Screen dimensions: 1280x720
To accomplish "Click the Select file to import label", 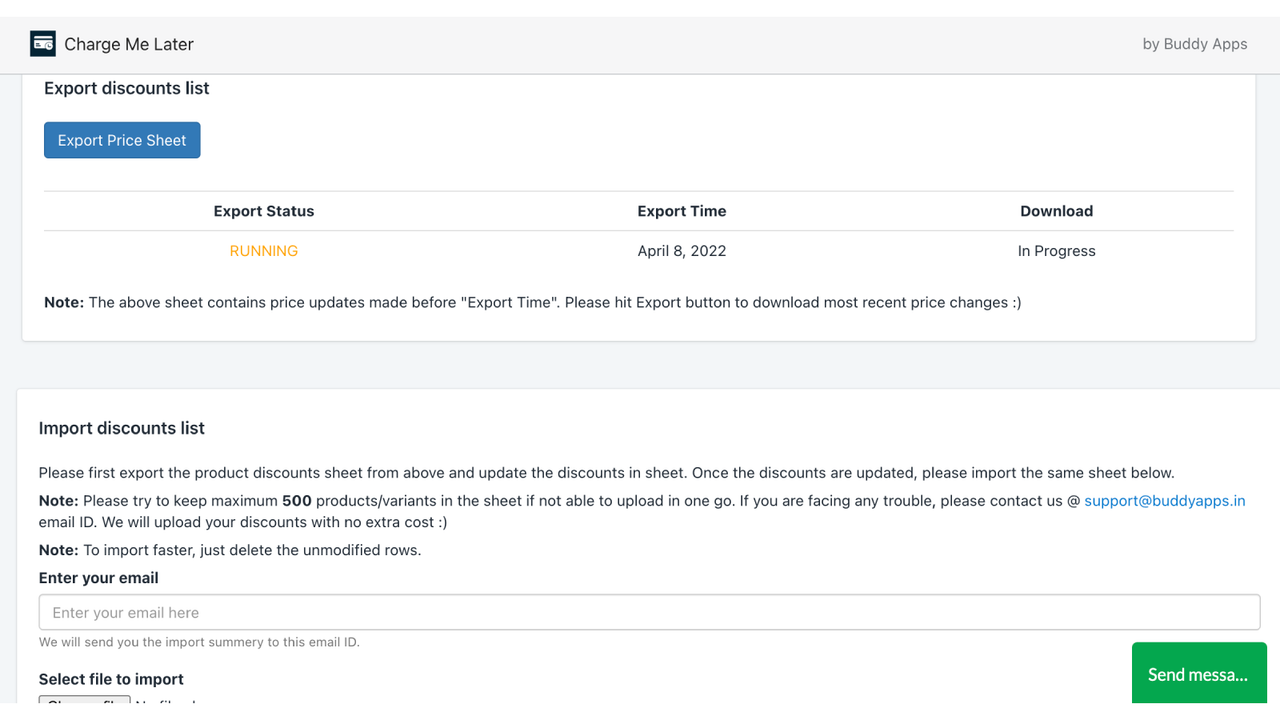I will point(111,679).
